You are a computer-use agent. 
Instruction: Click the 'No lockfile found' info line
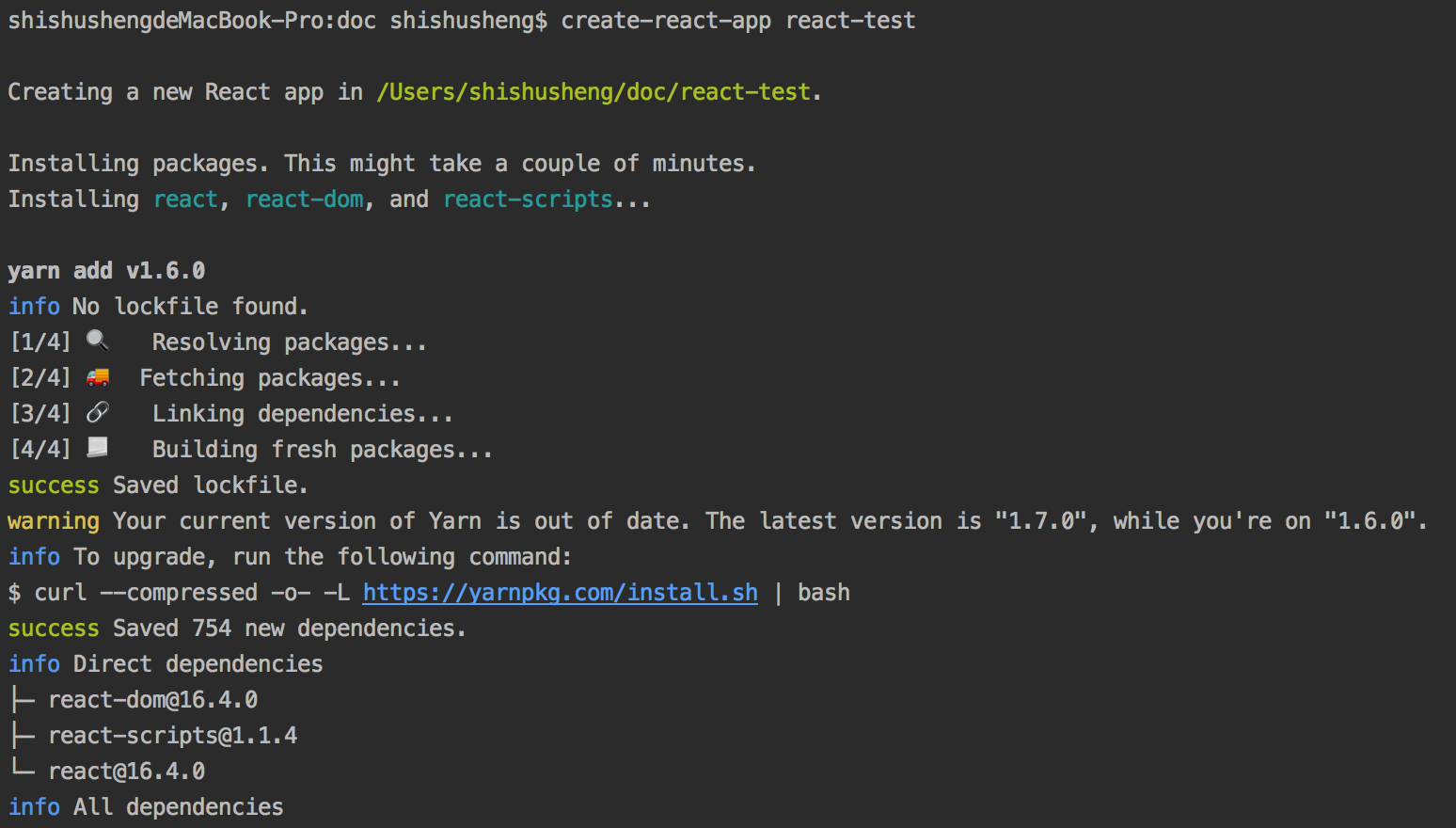[x=158, y=307]
